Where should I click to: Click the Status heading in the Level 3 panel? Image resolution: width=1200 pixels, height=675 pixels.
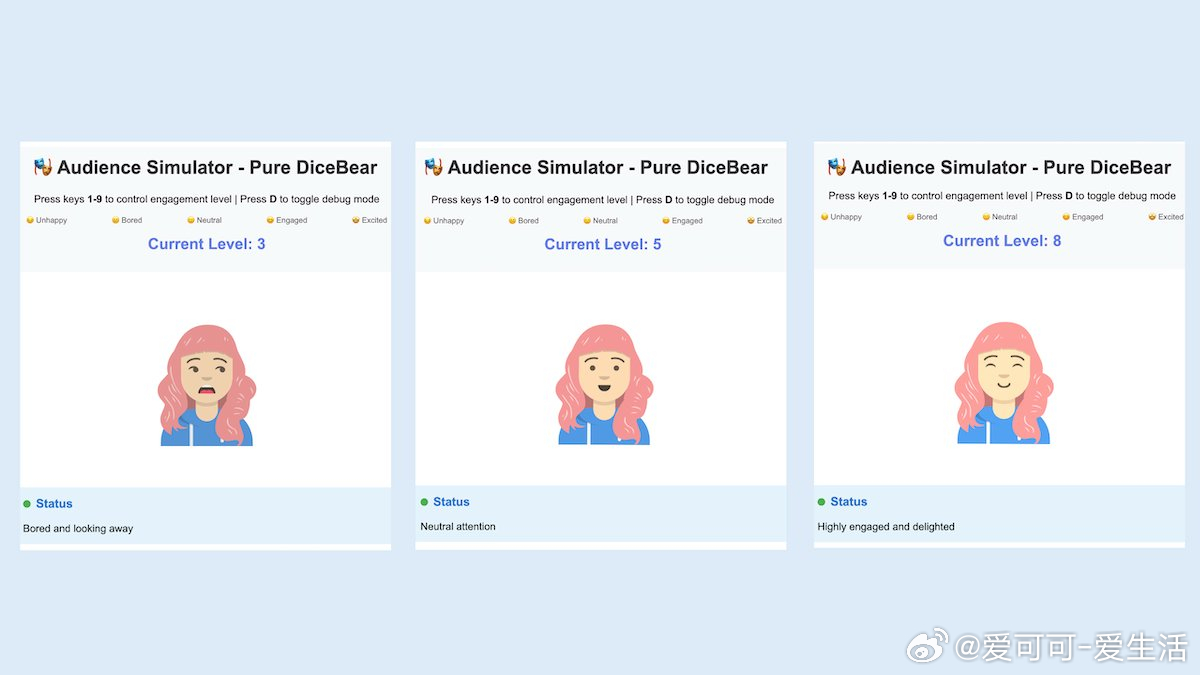54,504
